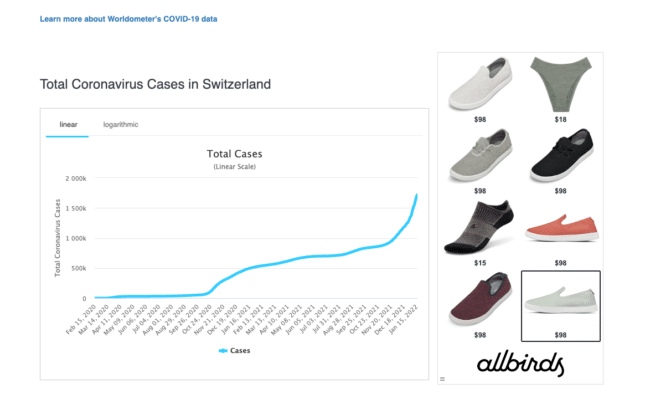
Task: Click the allbirds brand logo
Action: [x=520, y=363]
